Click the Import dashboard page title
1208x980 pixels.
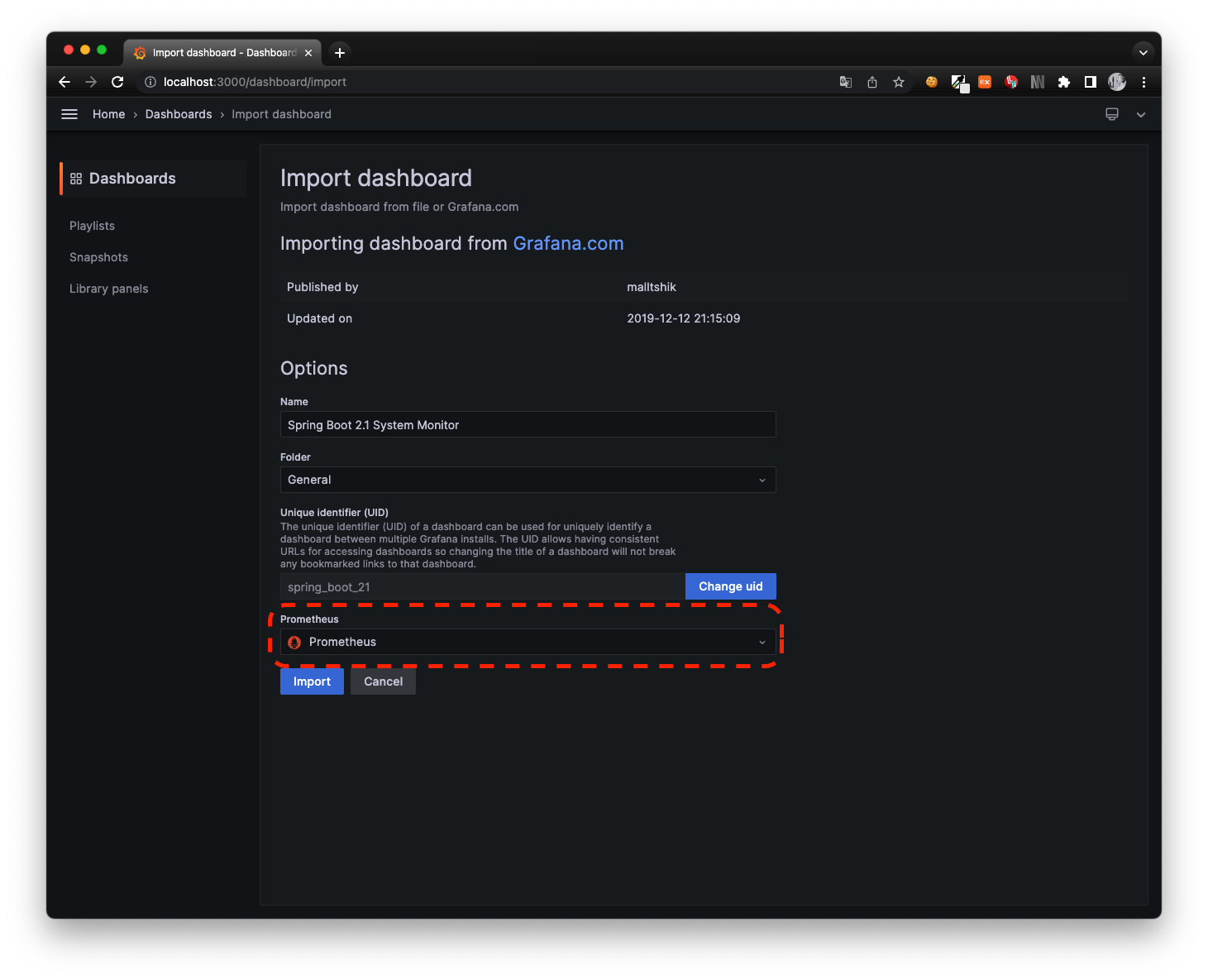pos(376,178)
